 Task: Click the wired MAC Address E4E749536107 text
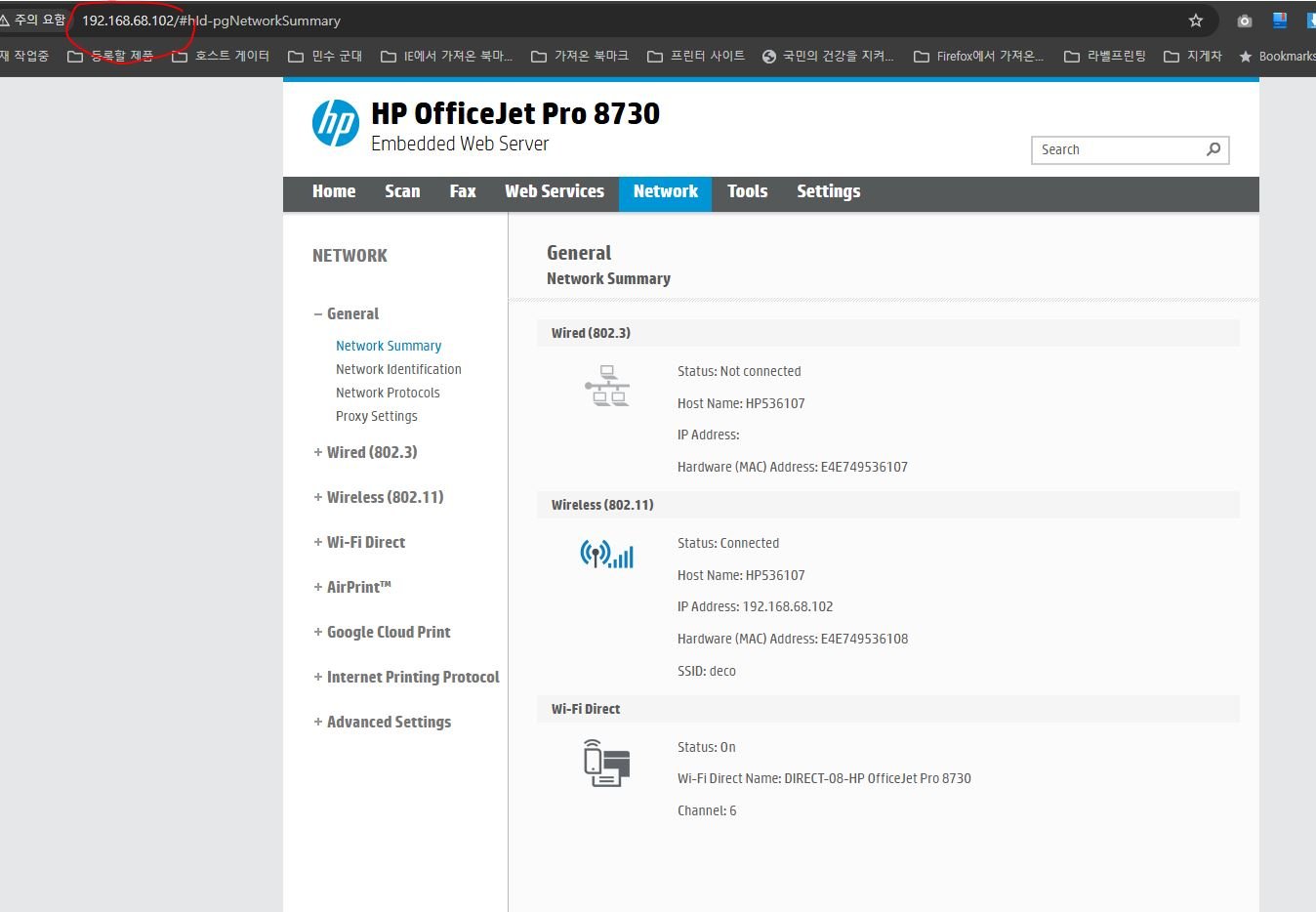793,467
